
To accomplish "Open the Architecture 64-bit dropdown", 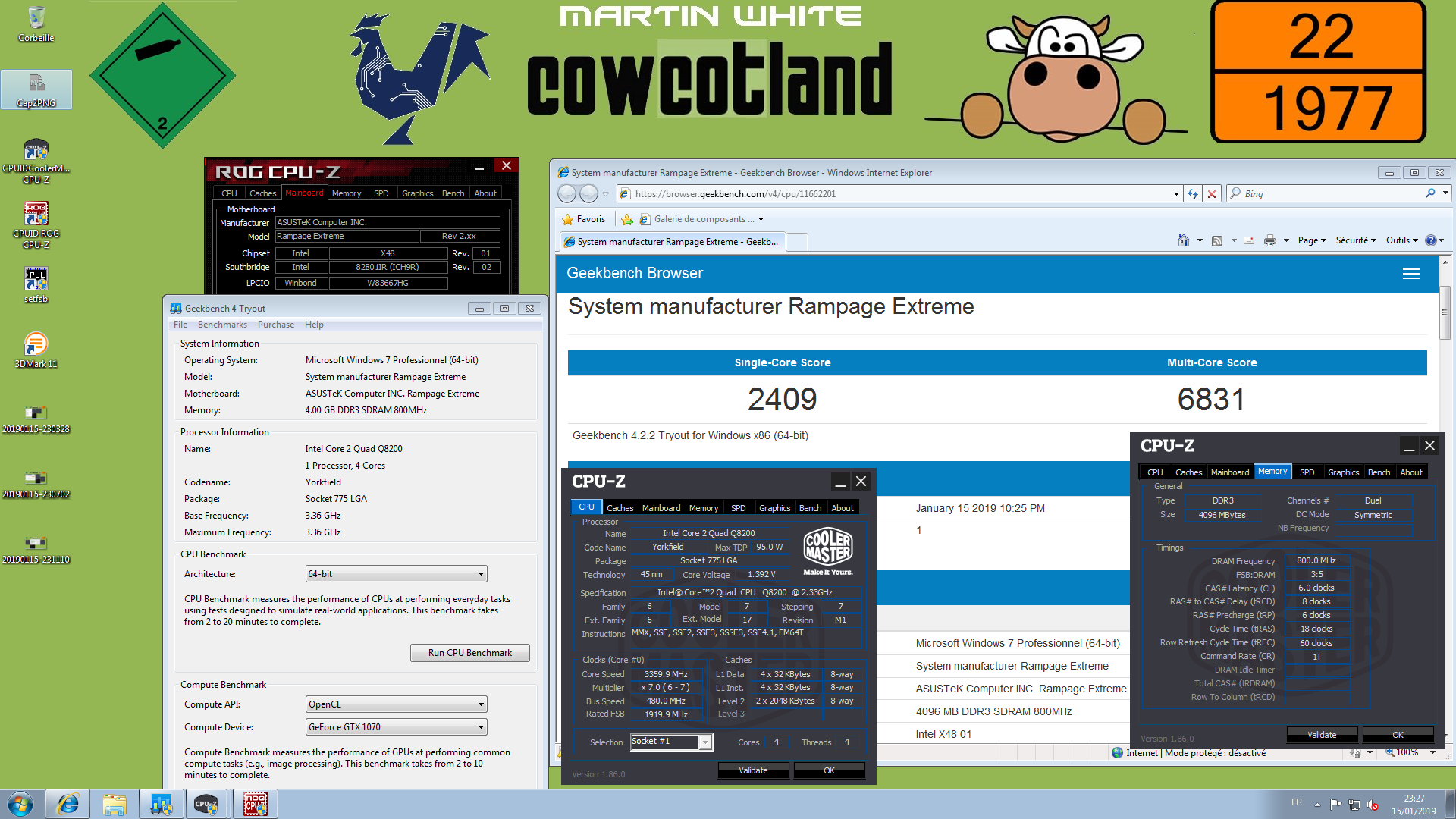I will pos(396,574).
